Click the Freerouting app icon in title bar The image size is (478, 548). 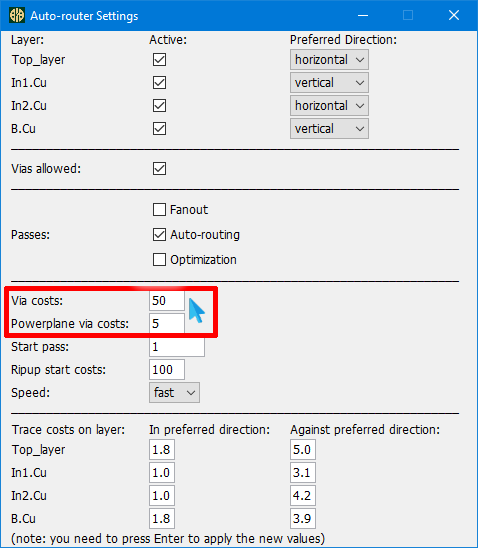click(x=16, y=15)
